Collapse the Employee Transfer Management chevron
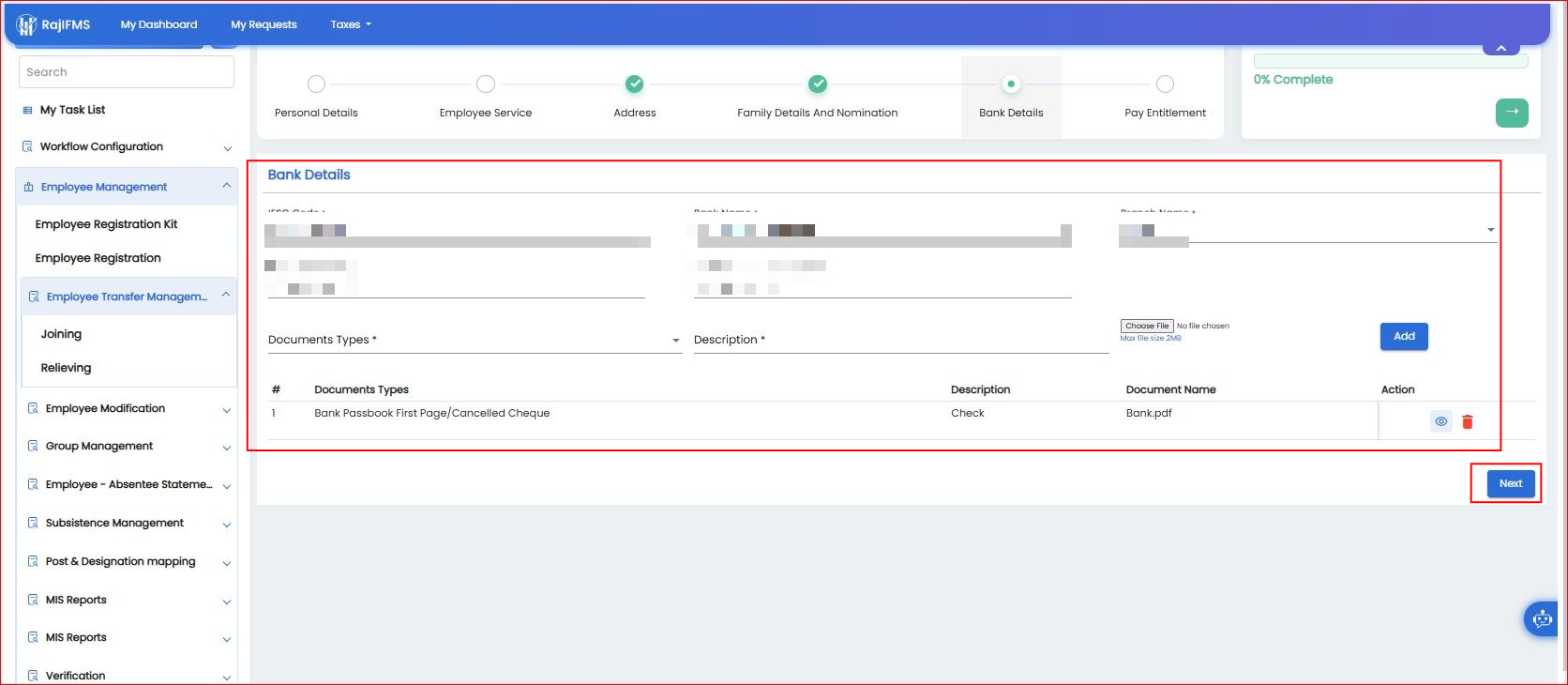1568x685 pixels. (226, 296)
